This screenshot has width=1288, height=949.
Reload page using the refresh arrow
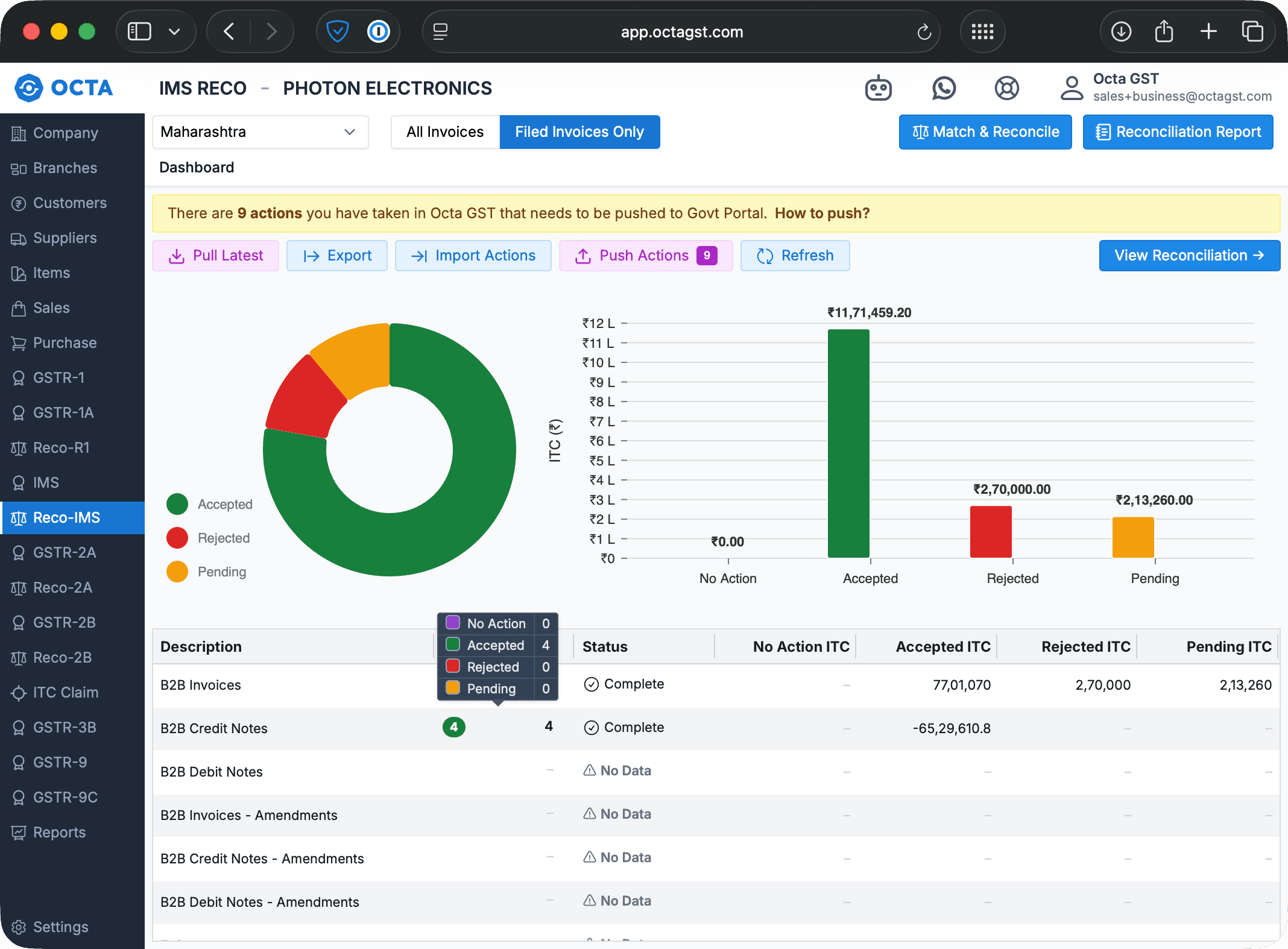[924, 32]
